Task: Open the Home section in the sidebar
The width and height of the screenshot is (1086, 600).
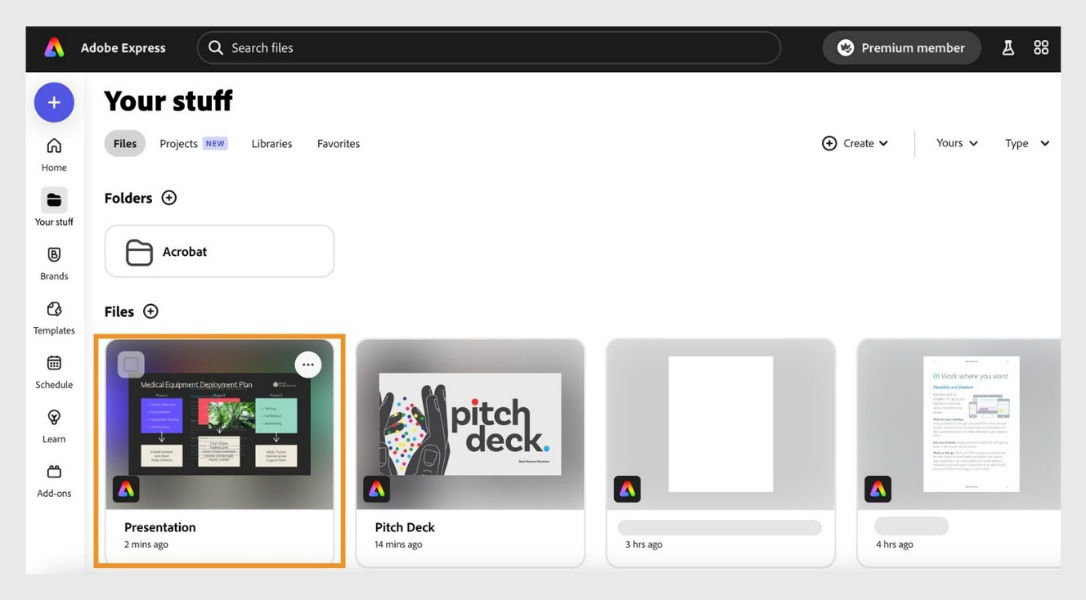Action: click(x=53, y=152)
